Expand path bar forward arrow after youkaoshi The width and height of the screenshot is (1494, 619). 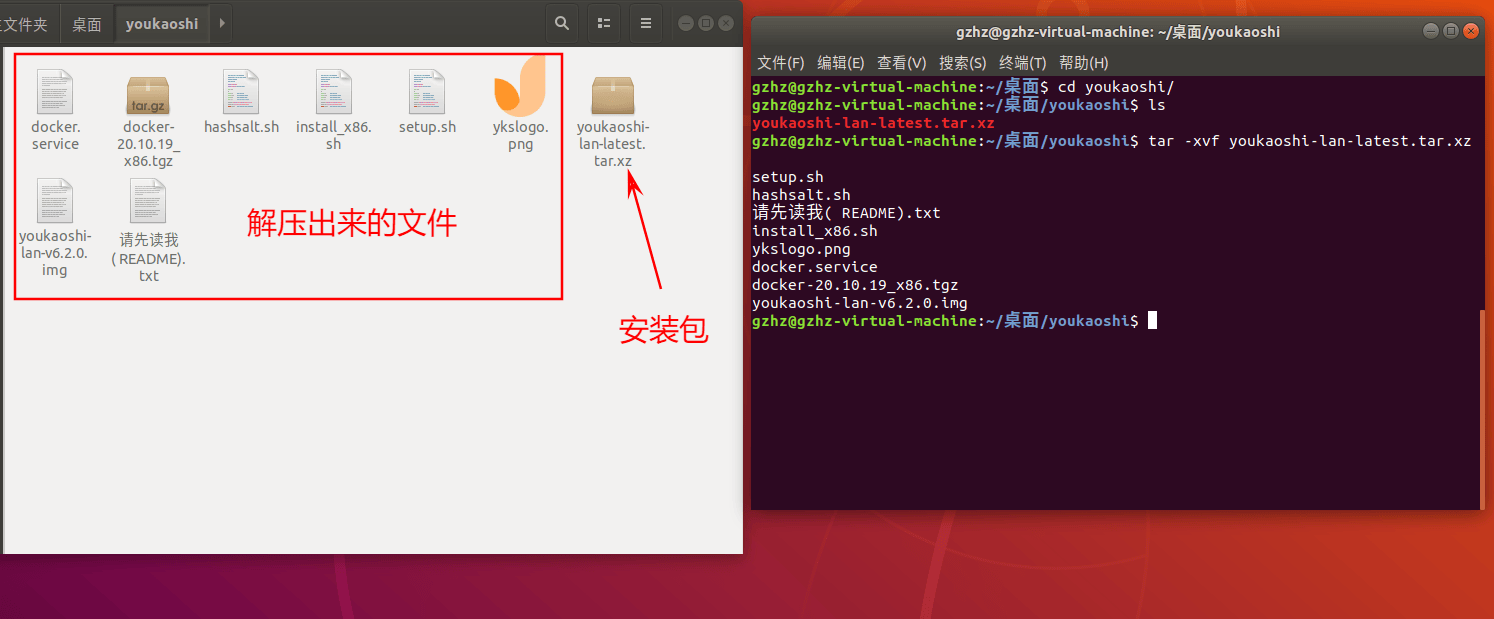point(222,23)
